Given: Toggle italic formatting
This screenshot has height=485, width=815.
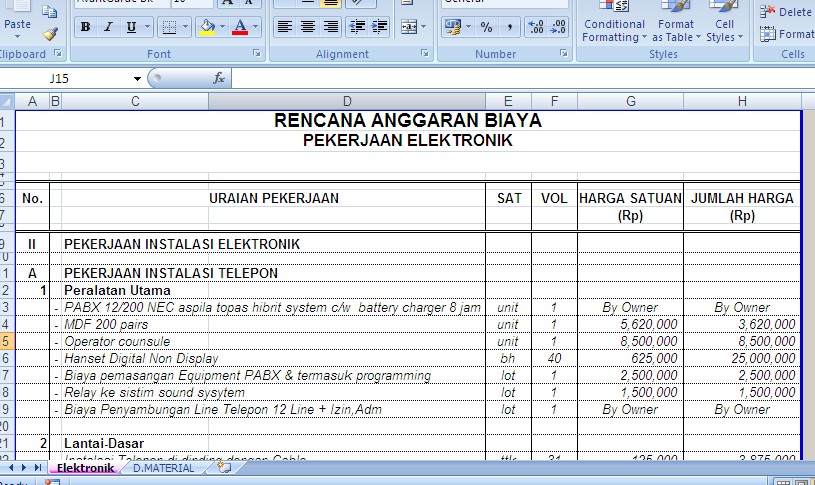Looking at the screenshot, I should pyautogui.click(x=108, y=27).
